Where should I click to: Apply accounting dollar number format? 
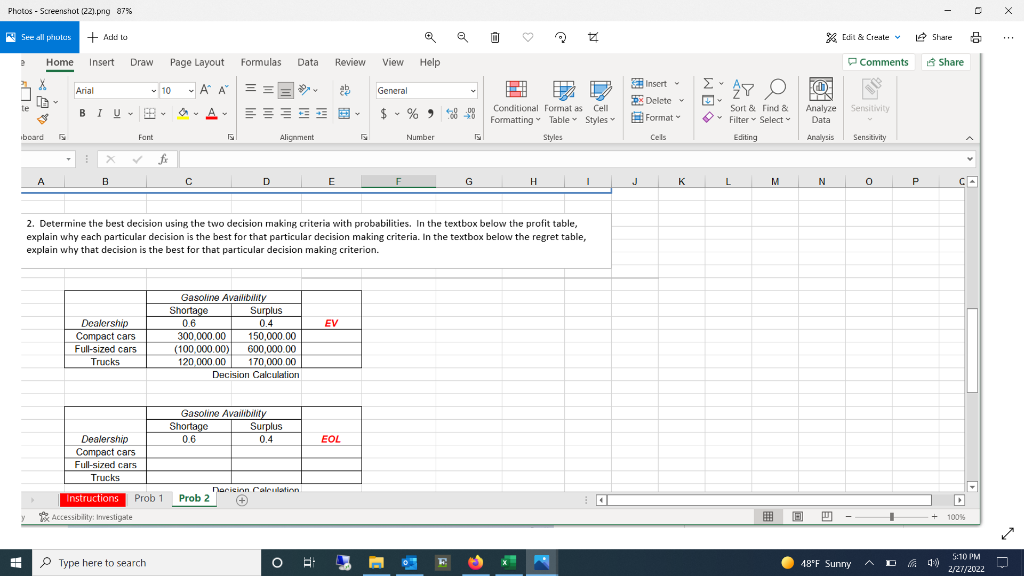point(384,113)
